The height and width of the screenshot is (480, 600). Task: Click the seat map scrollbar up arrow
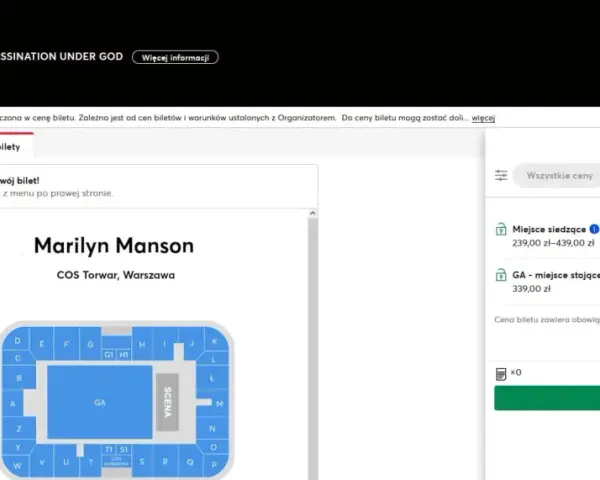coord(313,214)
